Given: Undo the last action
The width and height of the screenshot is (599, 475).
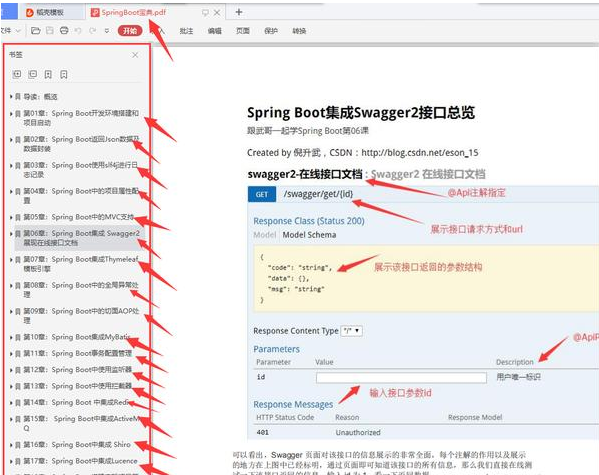Looking at the screenshot, I should coord(78,31).
